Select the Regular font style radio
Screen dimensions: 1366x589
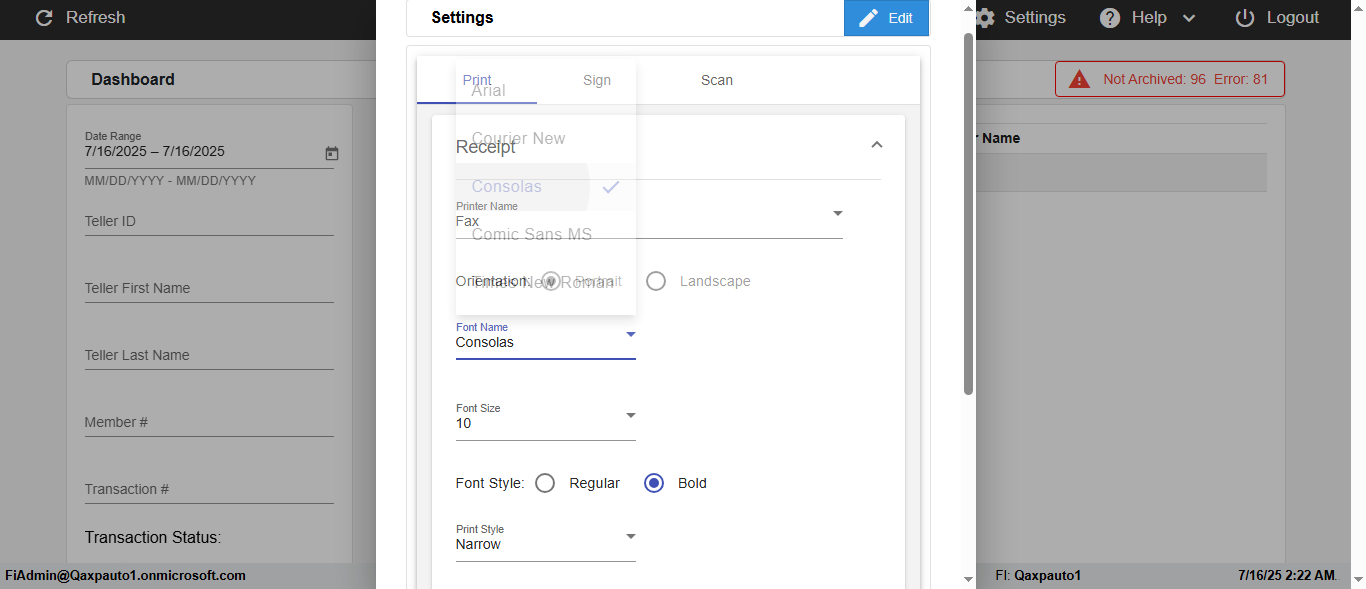[x=545, y=483]
